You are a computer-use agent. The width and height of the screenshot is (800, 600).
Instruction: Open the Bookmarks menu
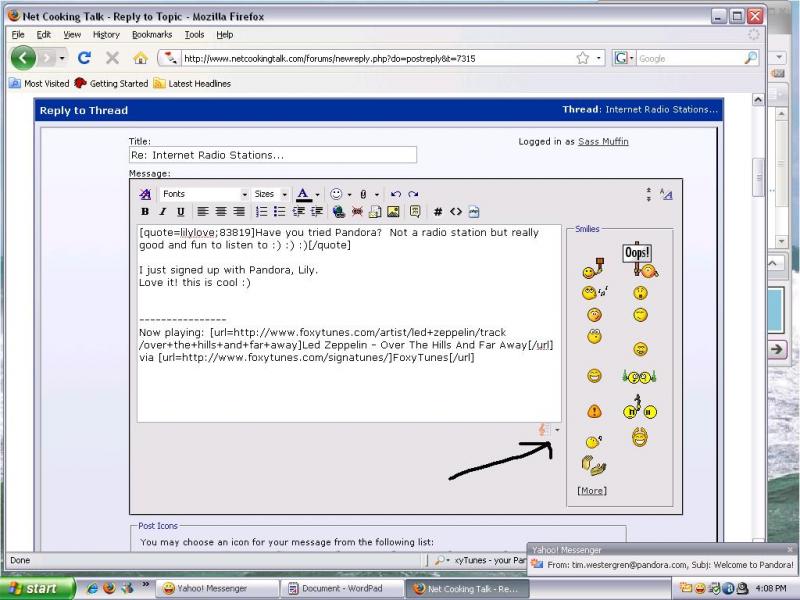pos(152,35)
